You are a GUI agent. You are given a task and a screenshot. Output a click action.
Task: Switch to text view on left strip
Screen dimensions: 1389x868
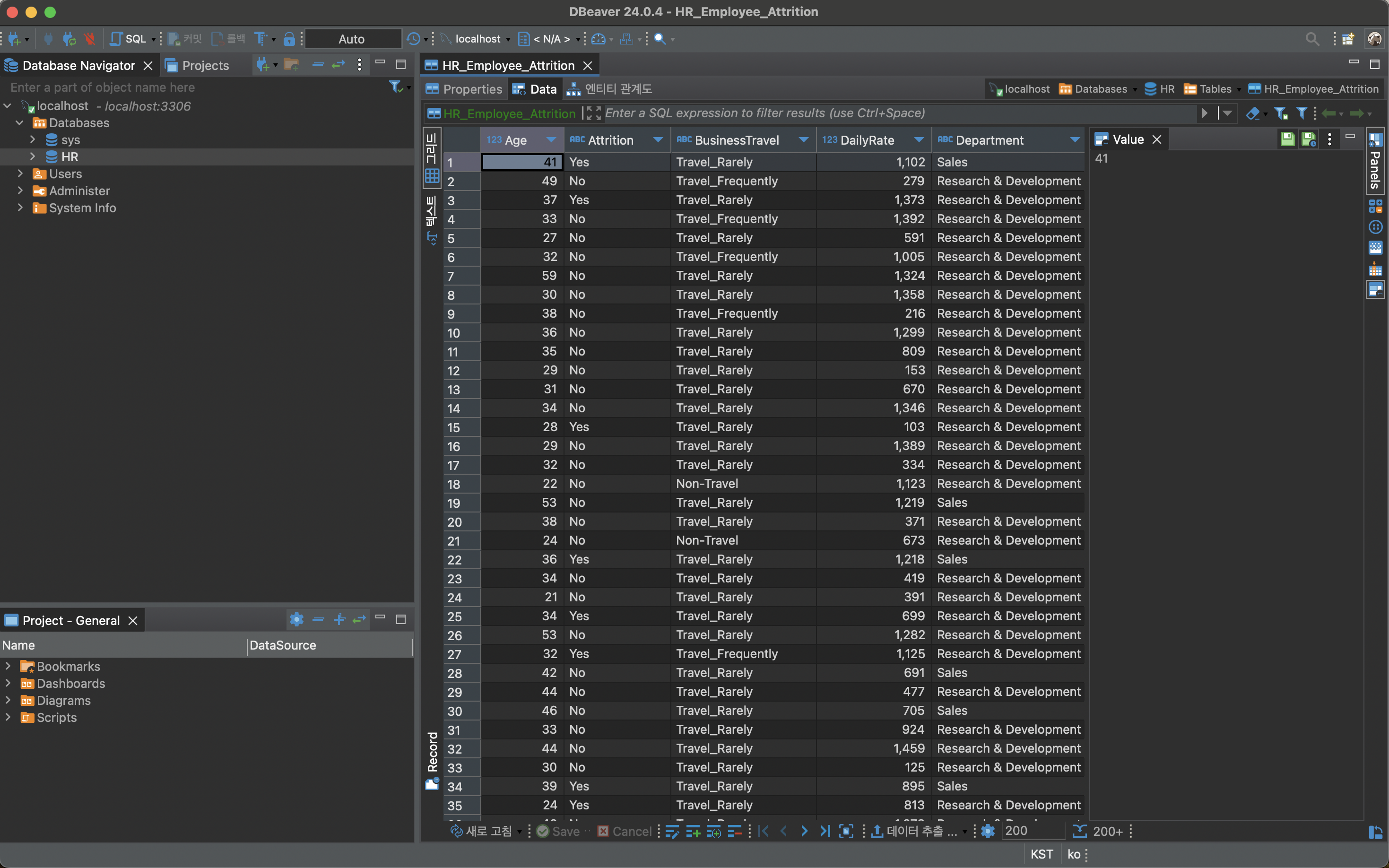(431, 219)
